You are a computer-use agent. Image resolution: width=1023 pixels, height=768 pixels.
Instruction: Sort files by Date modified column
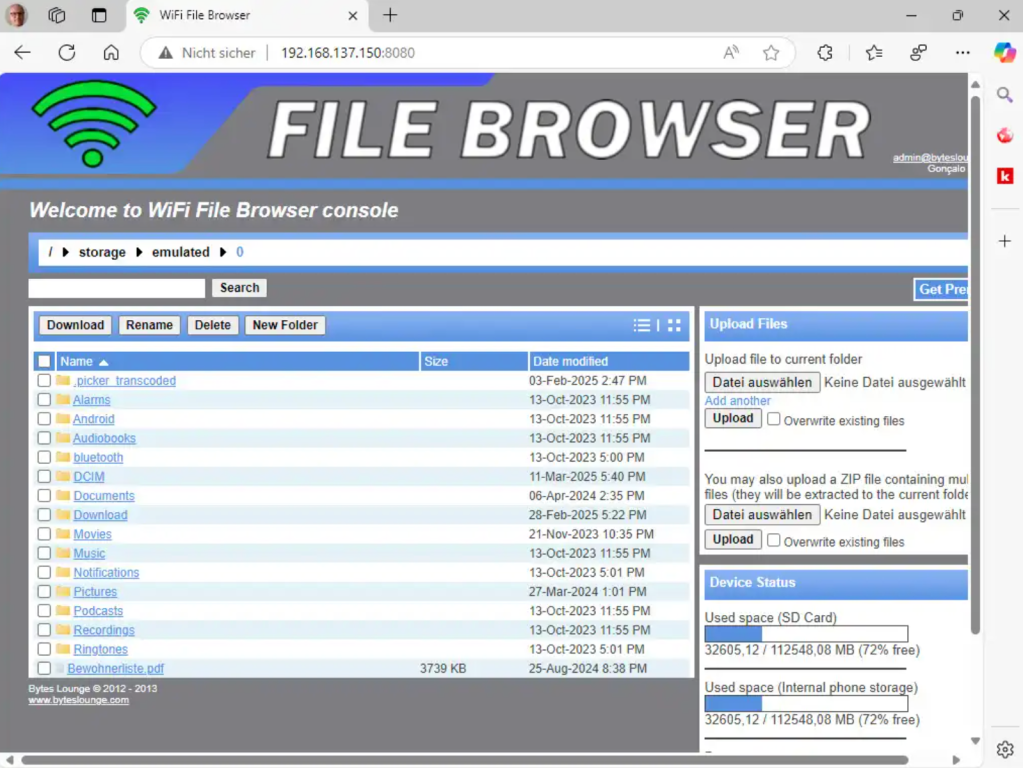(x=570, y=361)
